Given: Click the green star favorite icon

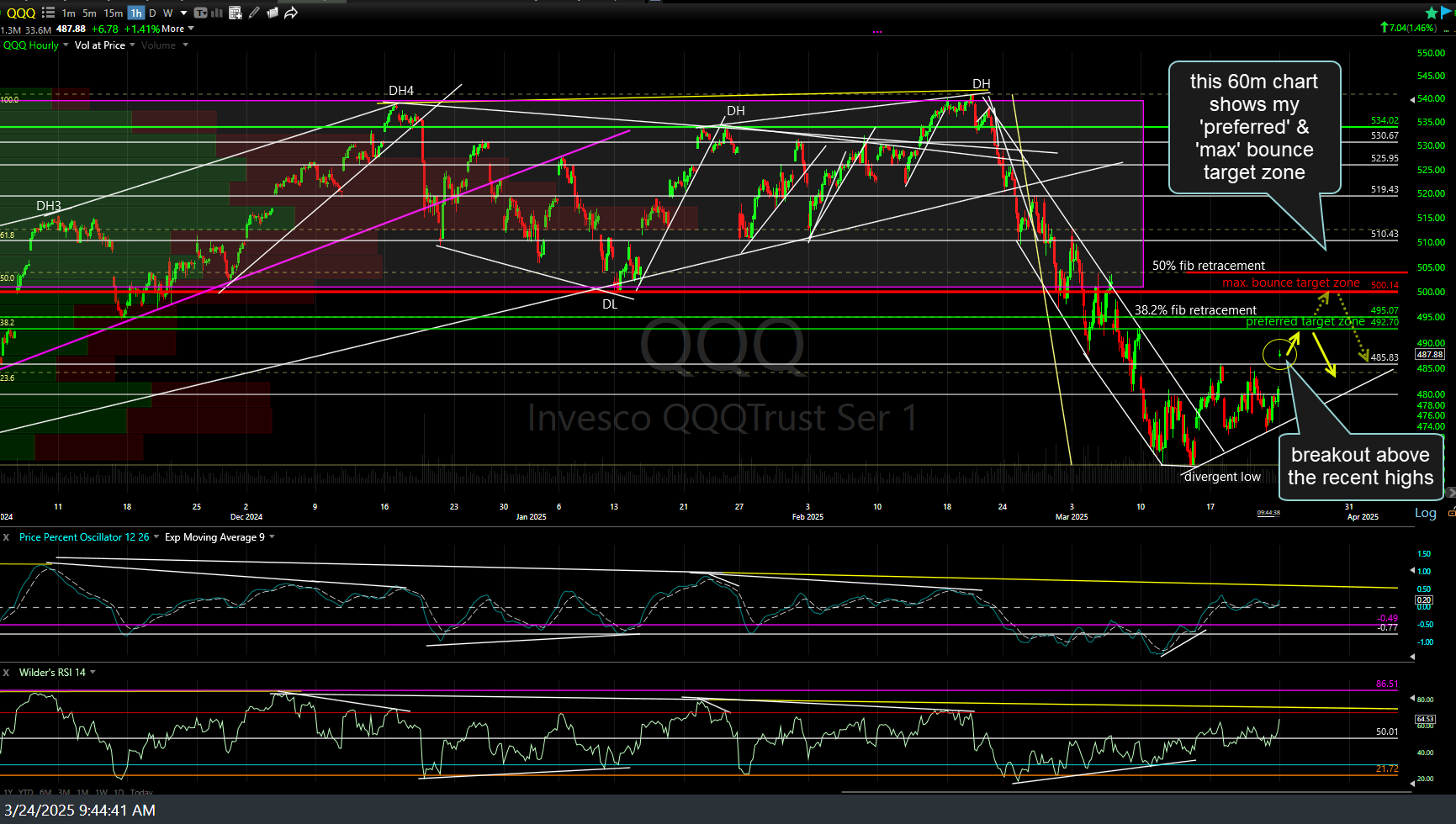Looking at the screenshot, I should [x=1431, y=13].
